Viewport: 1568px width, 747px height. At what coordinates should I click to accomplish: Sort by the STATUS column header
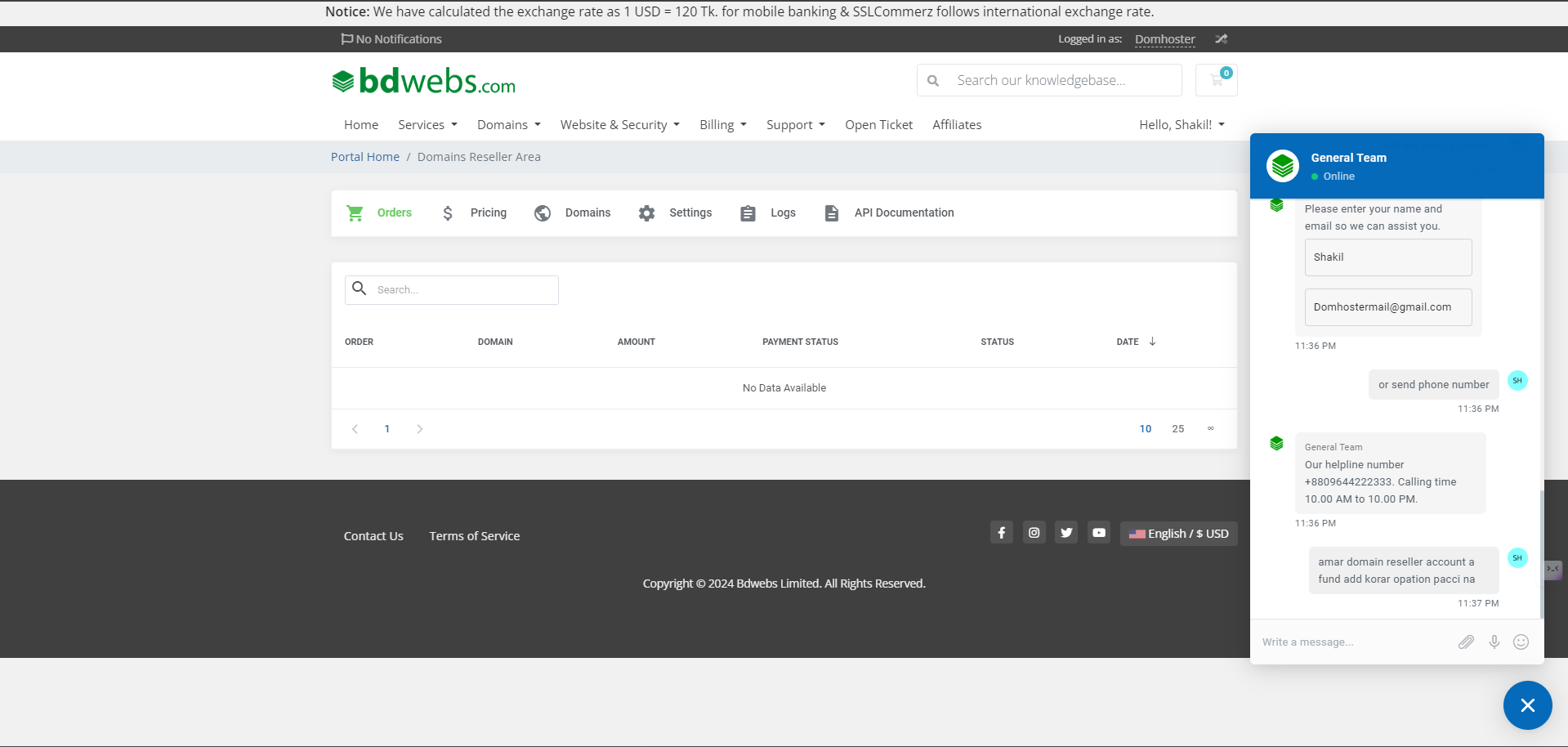pos(998,342)
